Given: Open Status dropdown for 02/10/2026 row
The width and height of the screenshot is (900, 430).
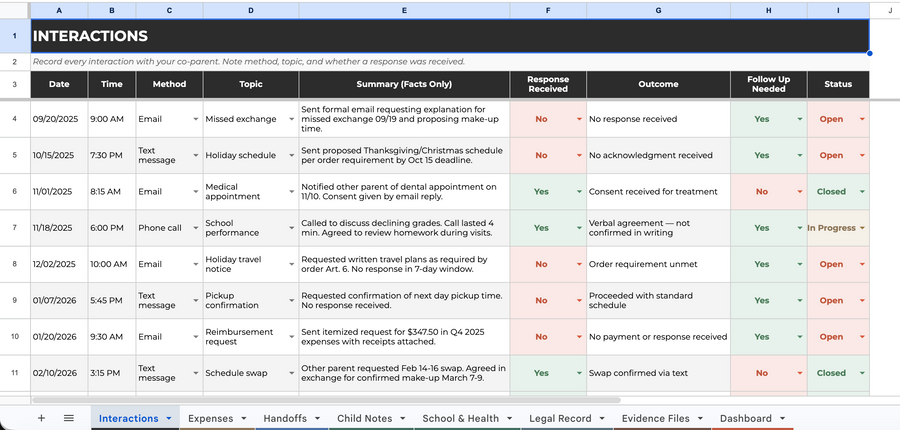Looking at the screenshot, I should 862,373.
